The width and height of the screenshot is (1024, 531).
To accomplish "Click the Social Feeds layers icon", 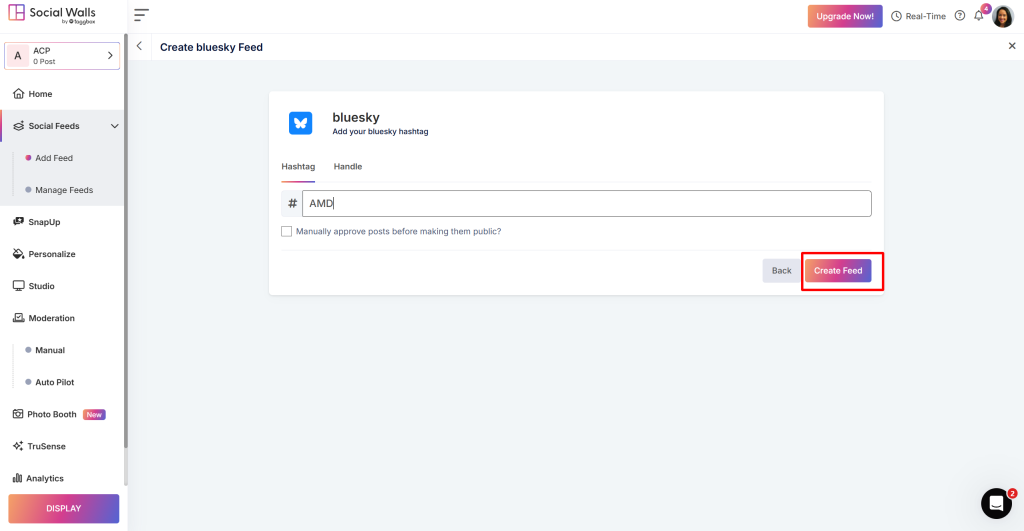I will (18, 125).
